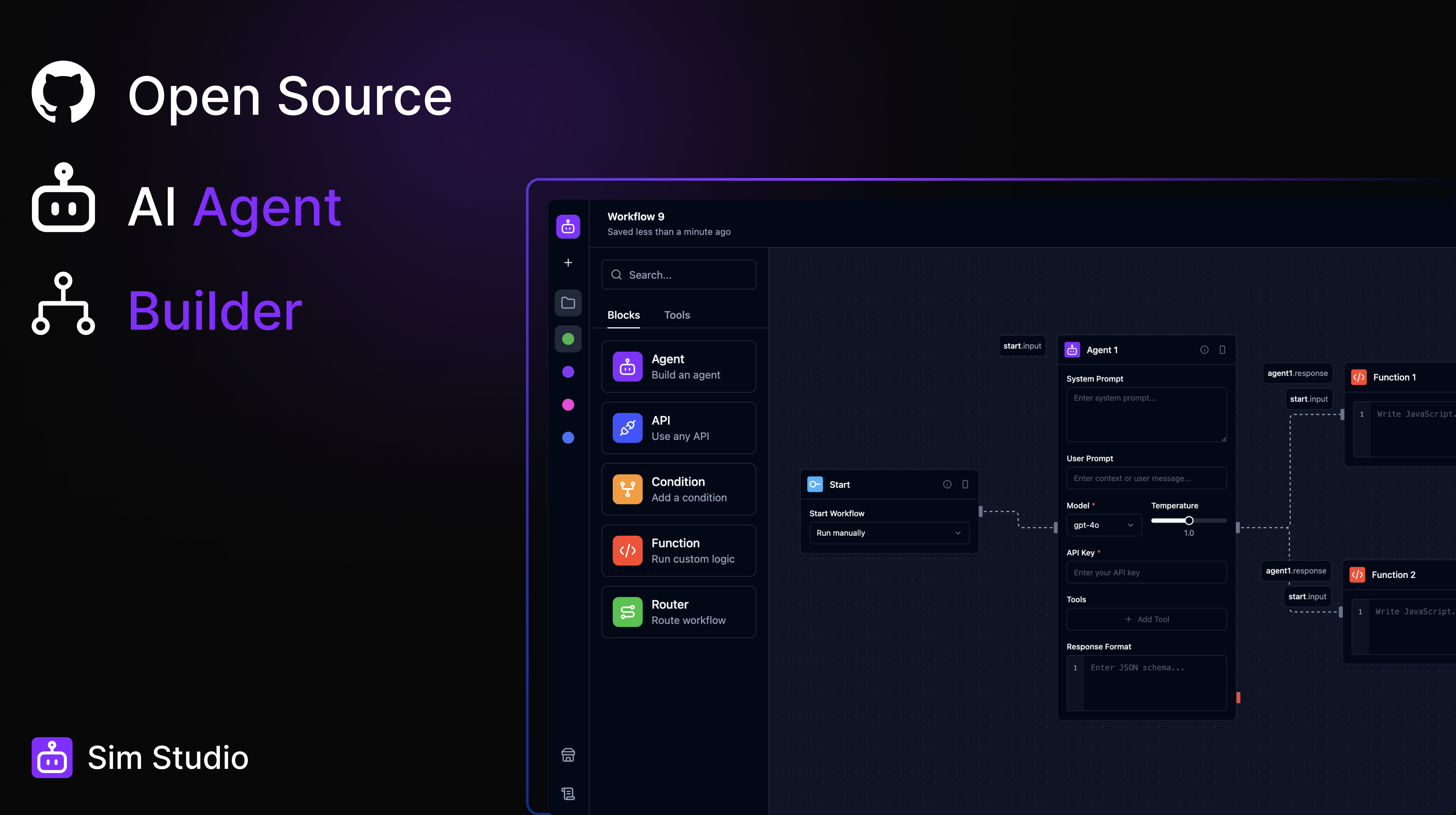Toggle the Agent 1 block handle orientation icon
Image resolution: width=1456 pixels, height=815 pixels.
(x=1223, y=350)
